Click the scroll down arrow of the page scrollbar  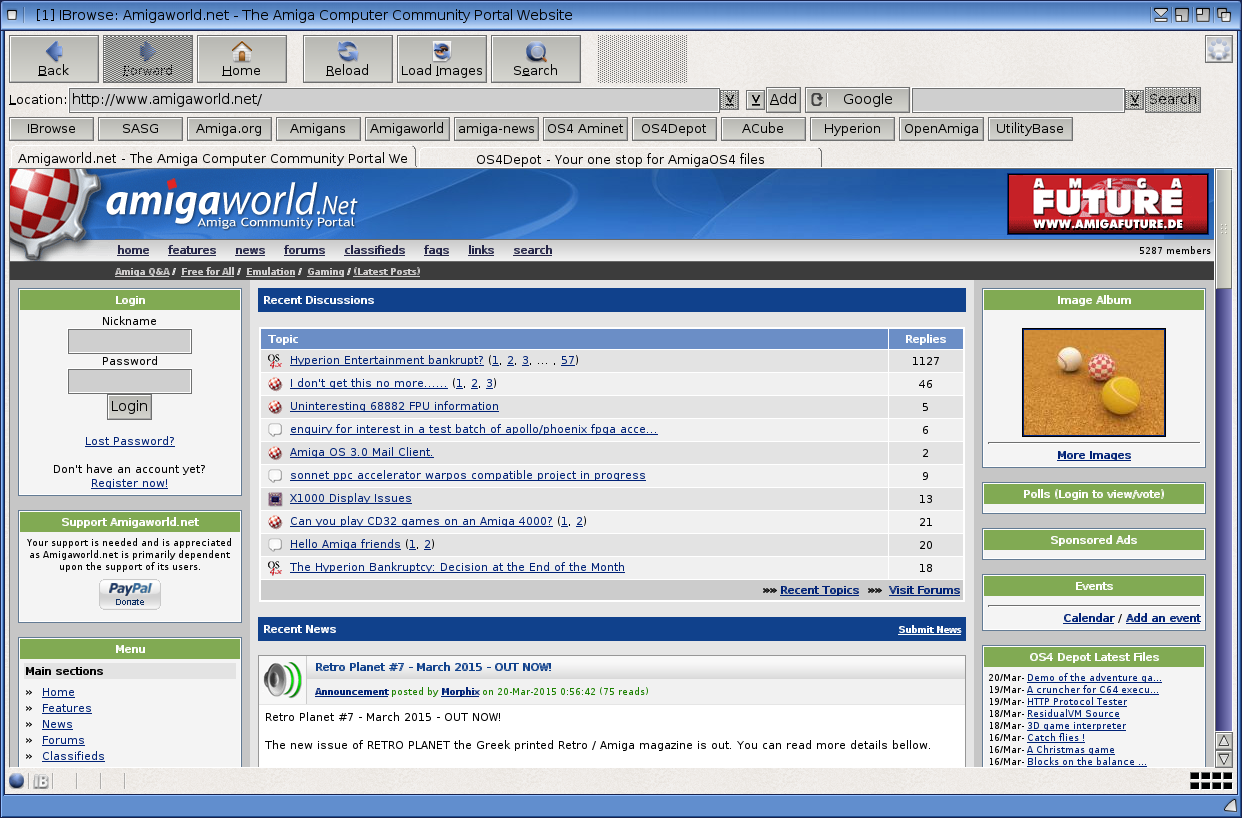point(1224,759)
